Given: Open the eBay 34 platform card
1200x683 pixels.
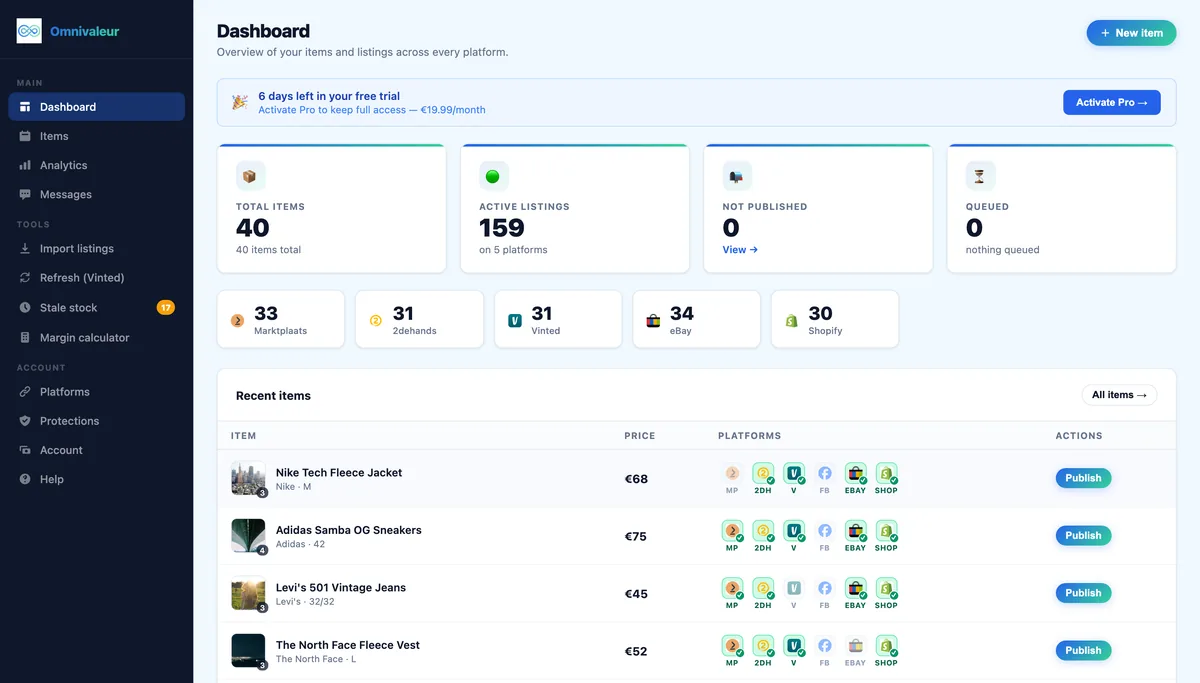Looking at the screenshot, I should pos(697,320).
